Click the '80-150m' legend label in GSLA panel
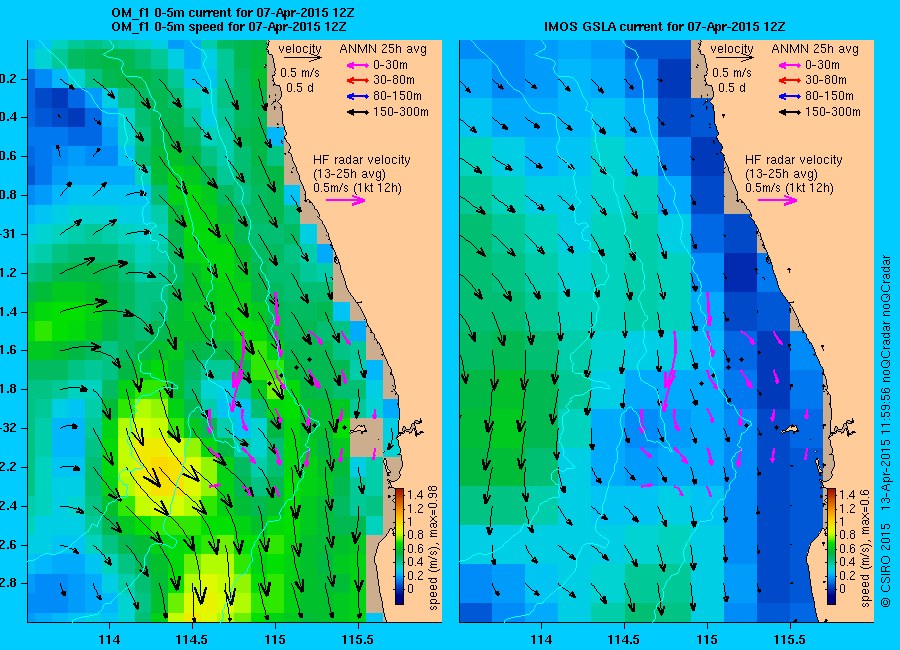This screenshot has height=650, width=900. point(829,96)
